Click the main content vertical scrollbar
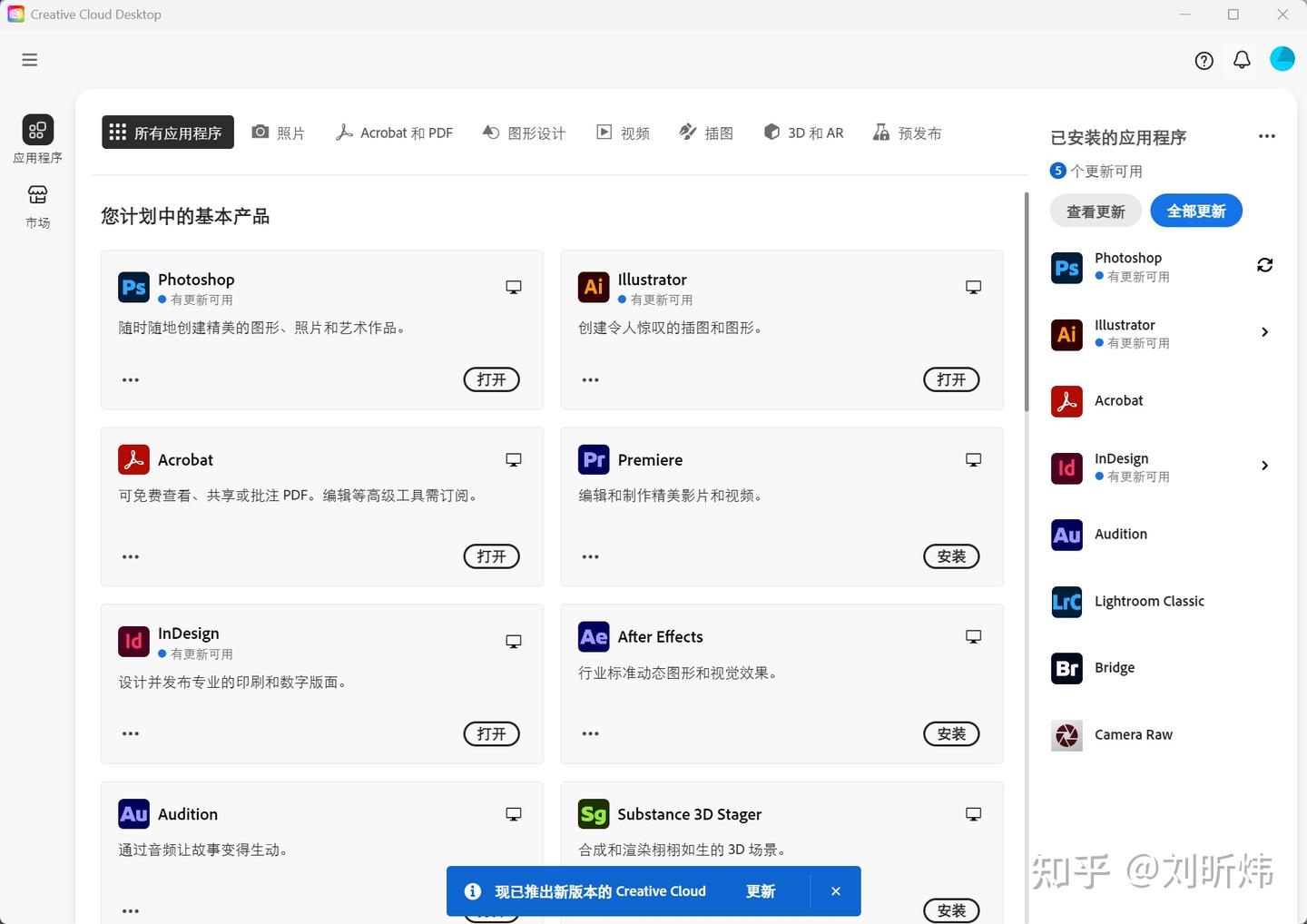Viewport: 1307px width, 924px height. click(x=1027, y=302)
